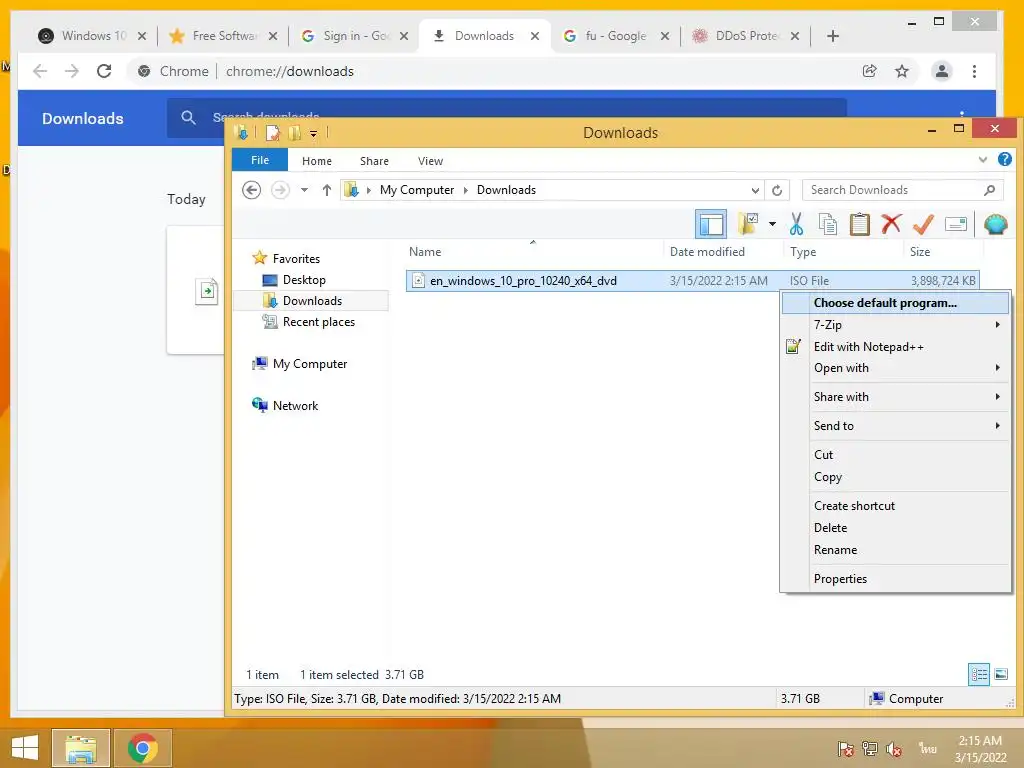Open the View ribbon tab
This screenshot has height=768, width=1024.
click(430, 161)
